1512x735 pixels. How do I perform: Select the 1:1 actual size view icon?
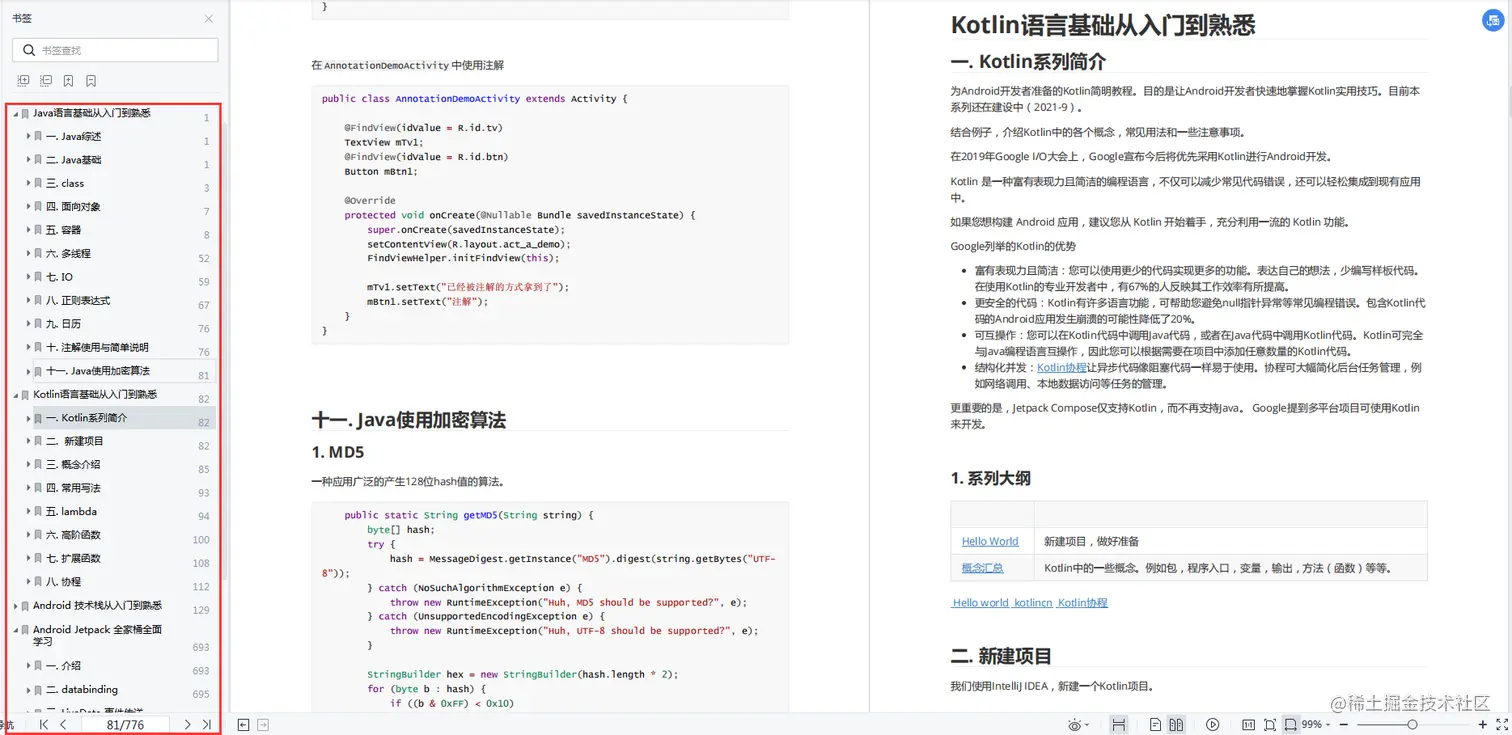pyautogui.click(x=1249, y=724)
